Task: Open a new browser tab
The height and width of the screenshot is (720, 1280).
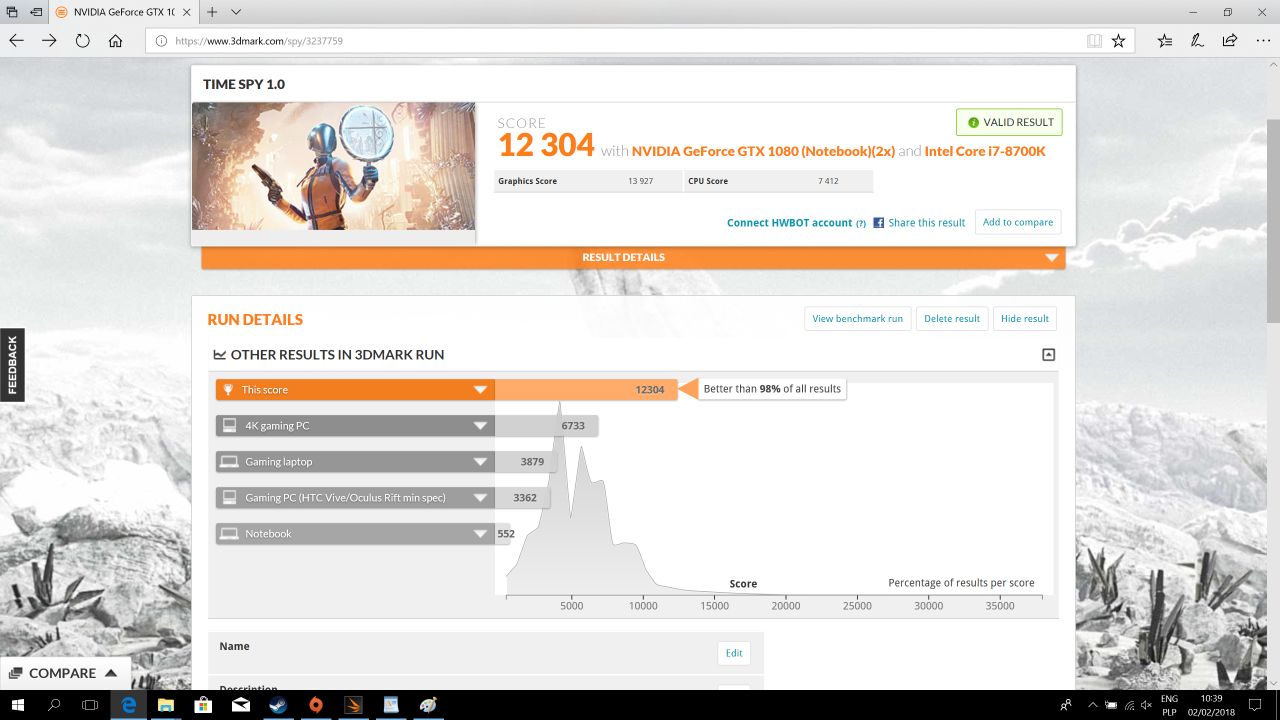Action: (213, 12)
